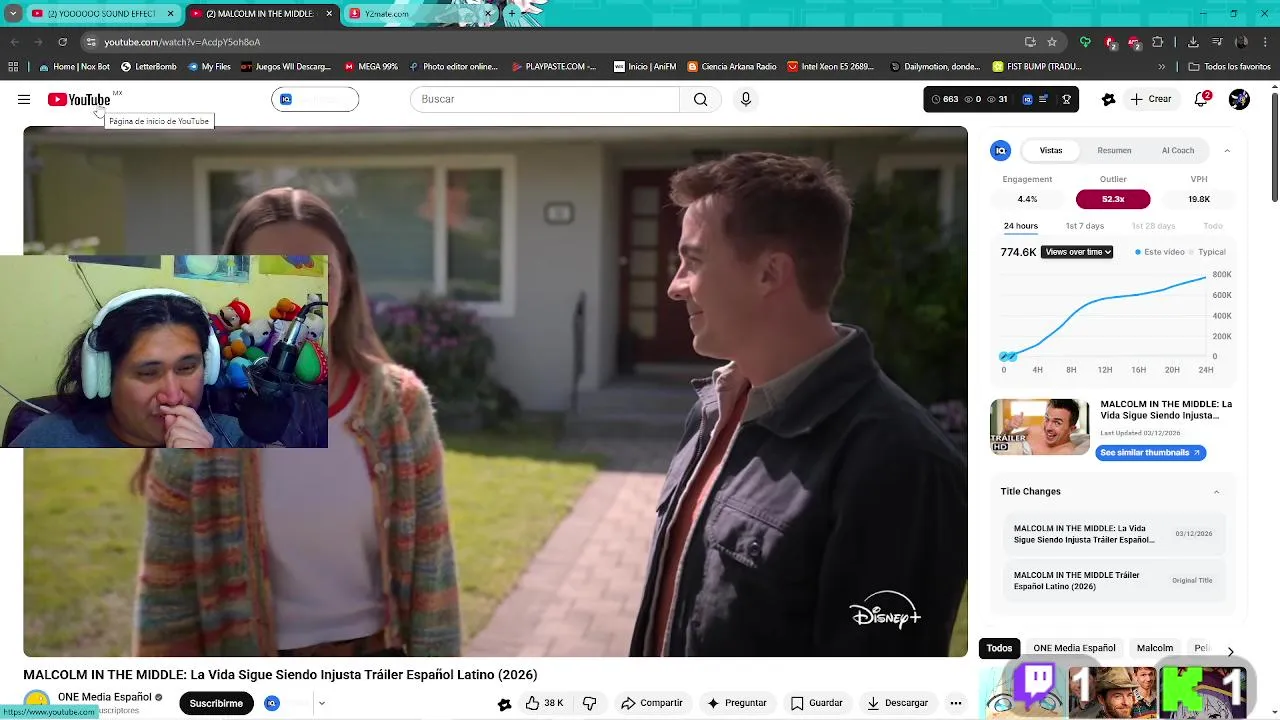Click the 663 stats toolbar widget

pos(943,99)
